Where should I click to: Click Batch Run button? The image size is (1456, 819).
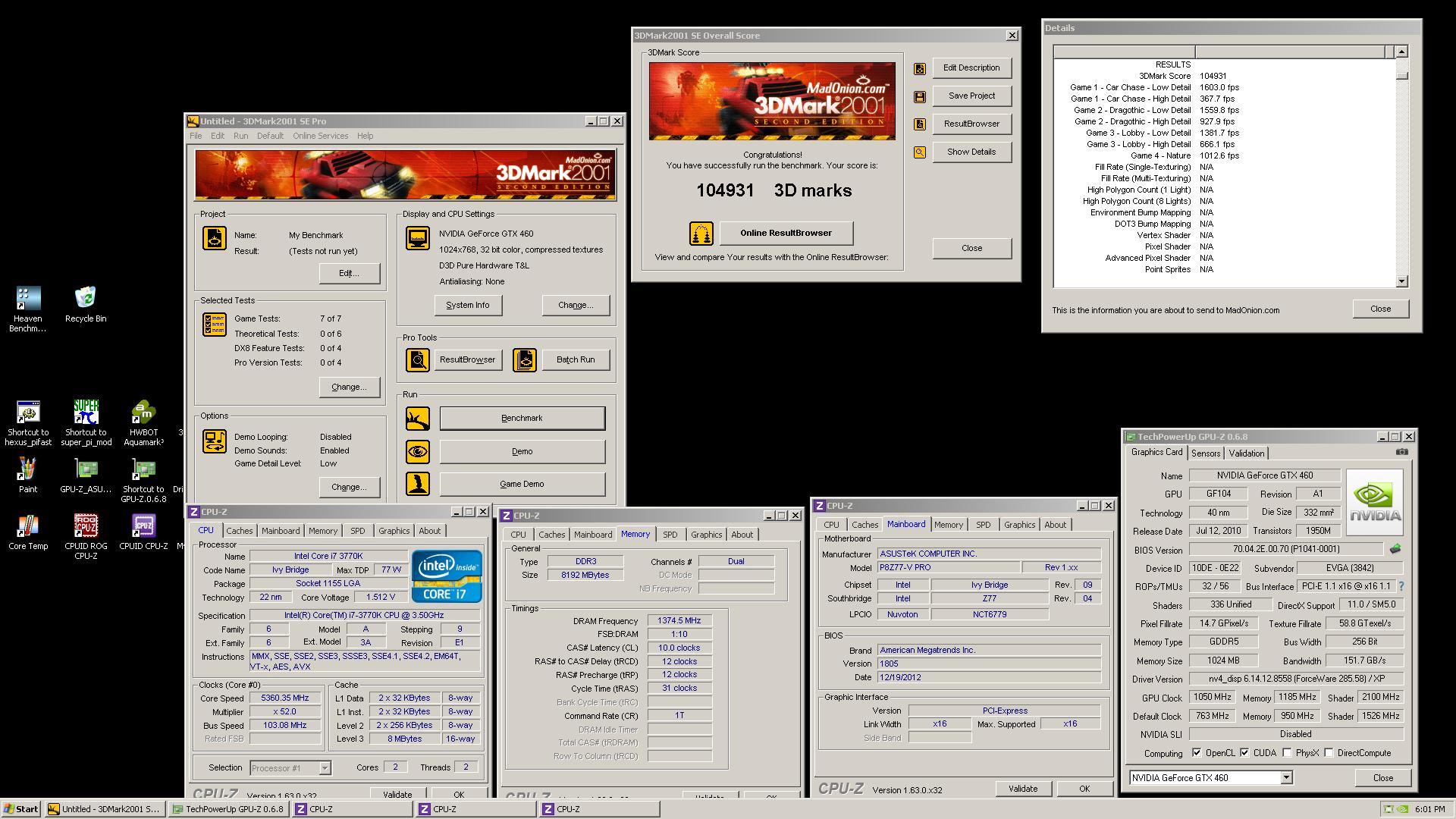(575, 360)
